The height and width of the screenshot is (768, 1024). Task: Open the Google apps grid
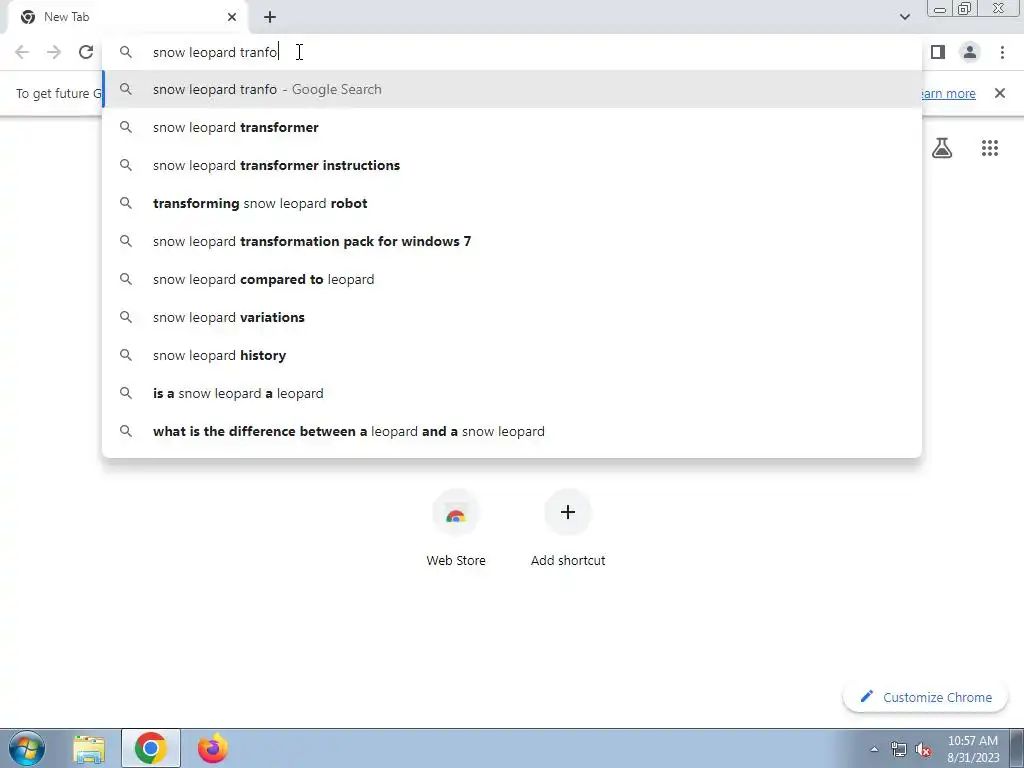pyautogui.click(x=990, y=148)
